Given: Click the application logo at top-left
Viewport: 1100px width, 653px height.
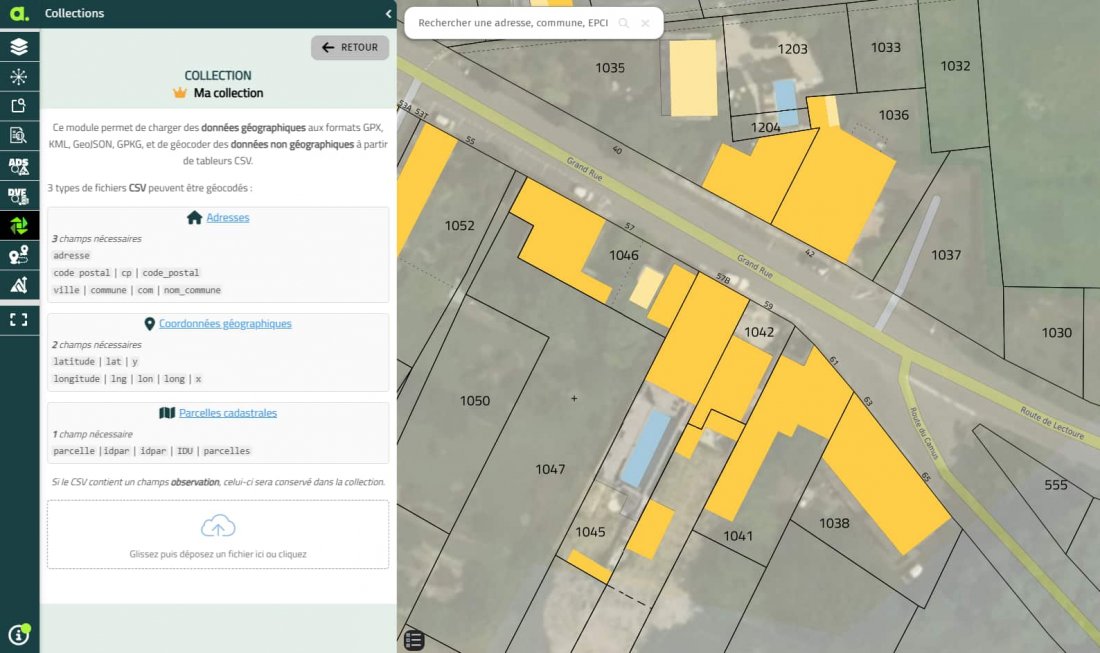Looking at the screenshot, I should pyautogui.click(x=19, y=14).
